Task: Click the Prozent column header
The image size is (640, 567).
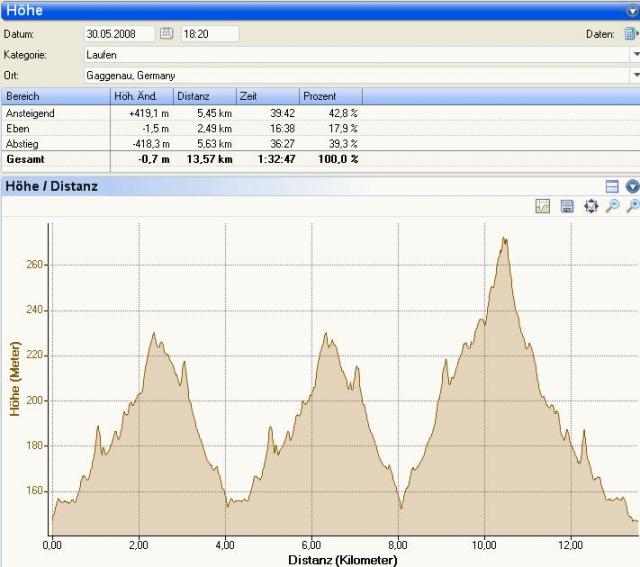Action: point(330,96)
